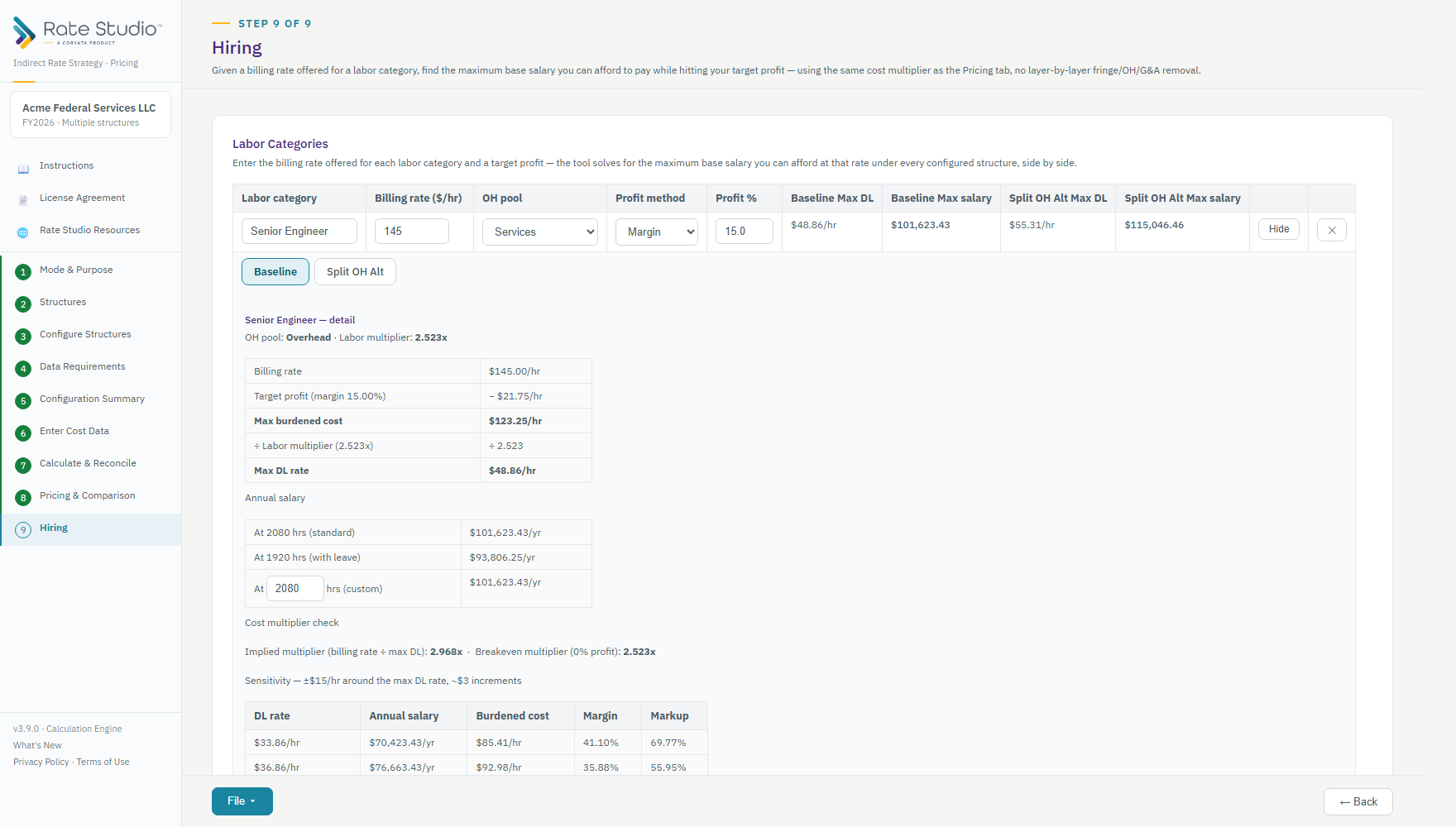Open the What's New link
The height and width of the screenshot is (827, 1456).
coord(37,745)
